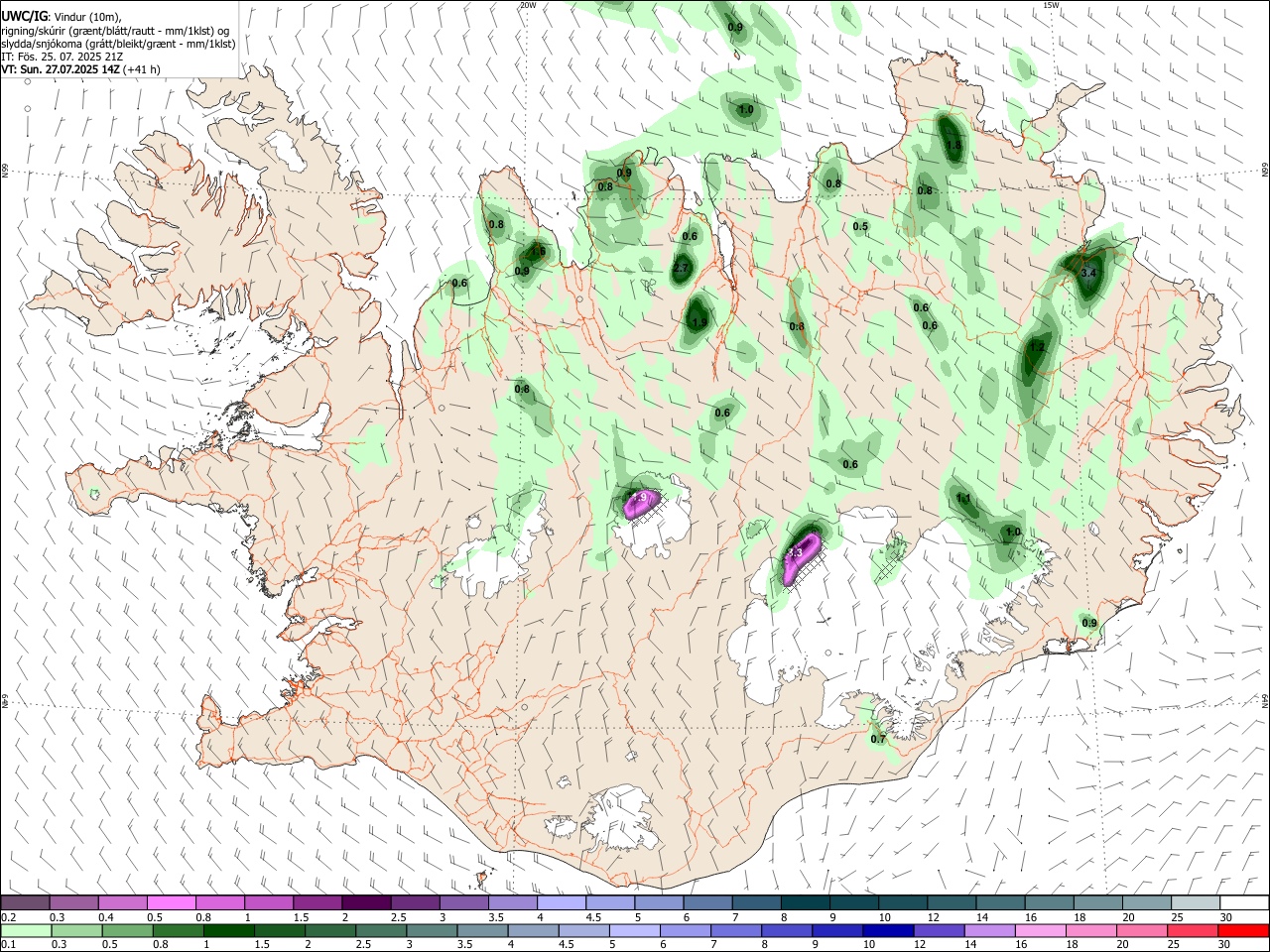Click the UWC/IG title text

point(24,15)
